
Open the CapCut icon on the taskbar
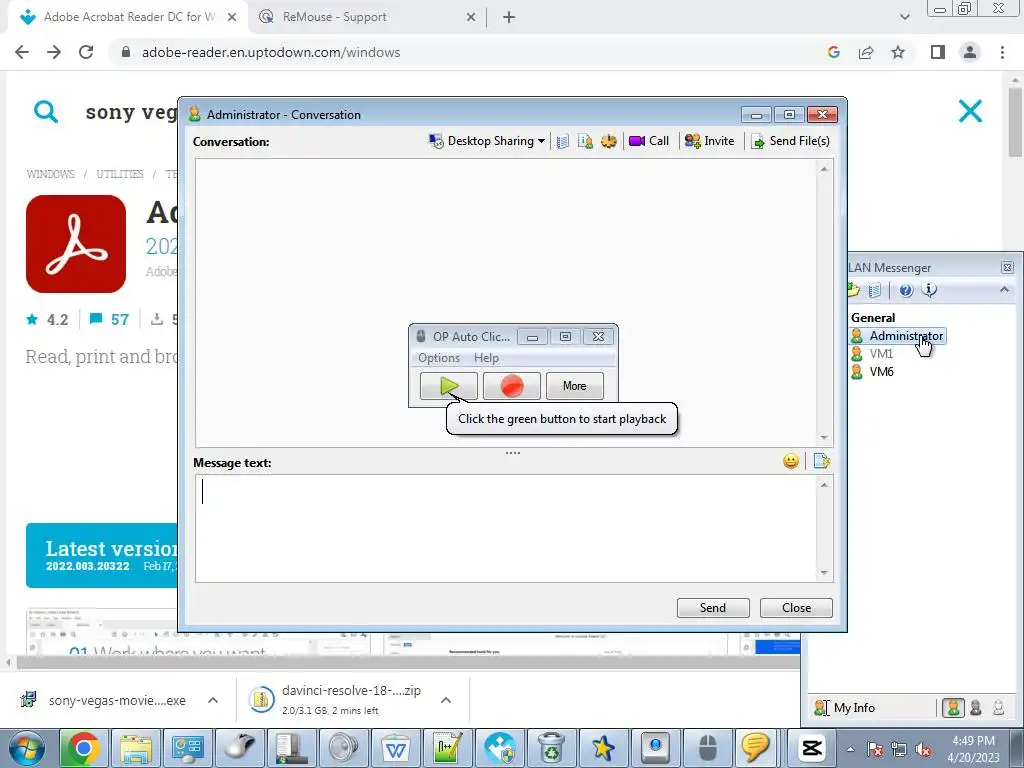[812, 748]
